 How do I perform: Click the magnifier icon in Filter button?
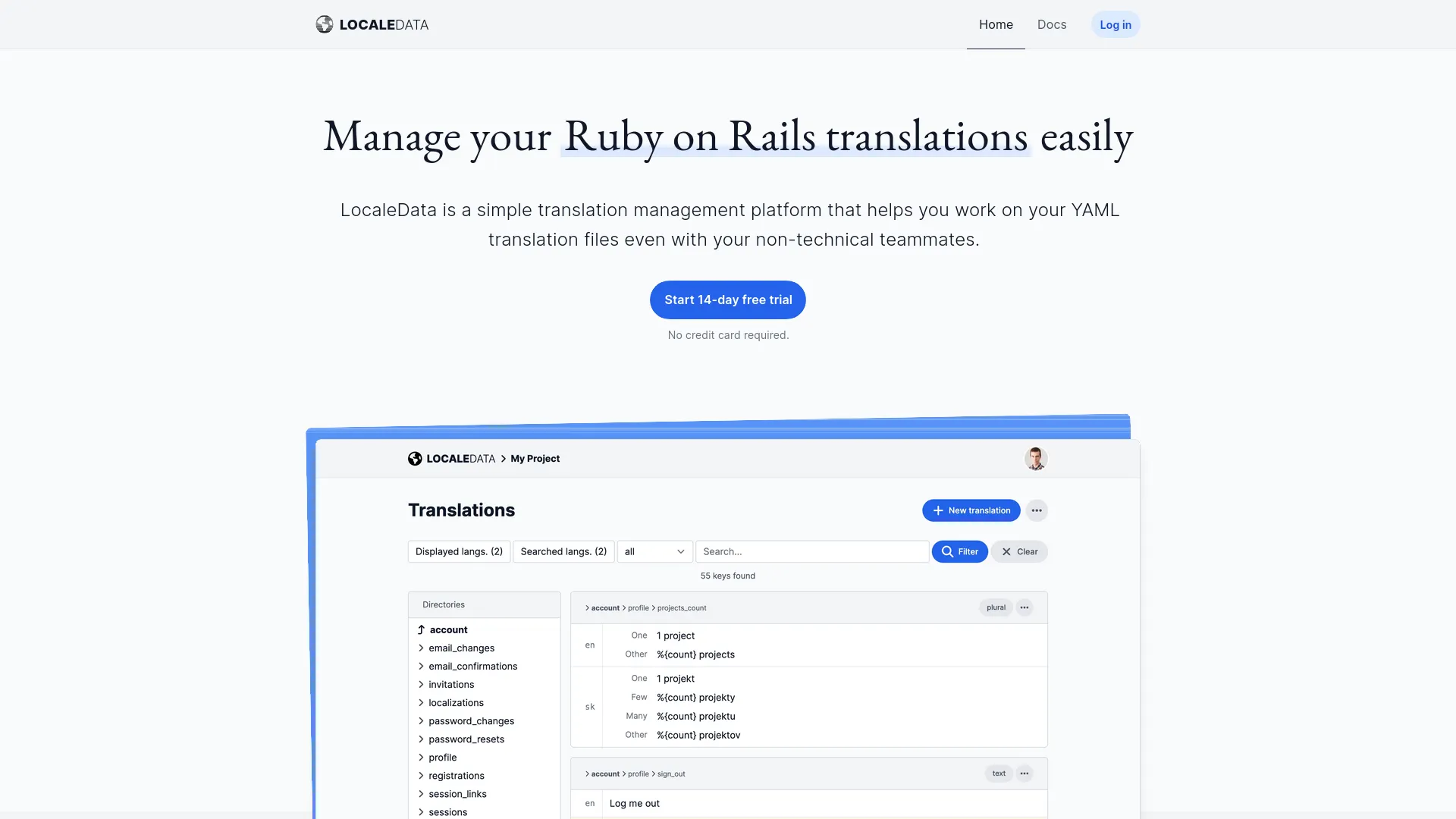947,551
